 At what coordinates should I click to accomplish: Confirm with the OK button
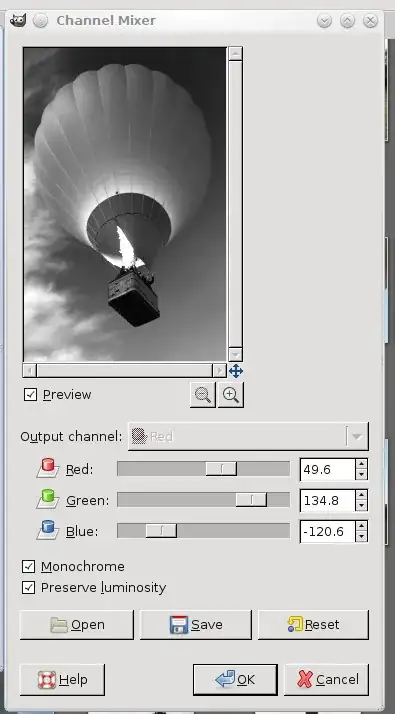(x=235, y=679)
